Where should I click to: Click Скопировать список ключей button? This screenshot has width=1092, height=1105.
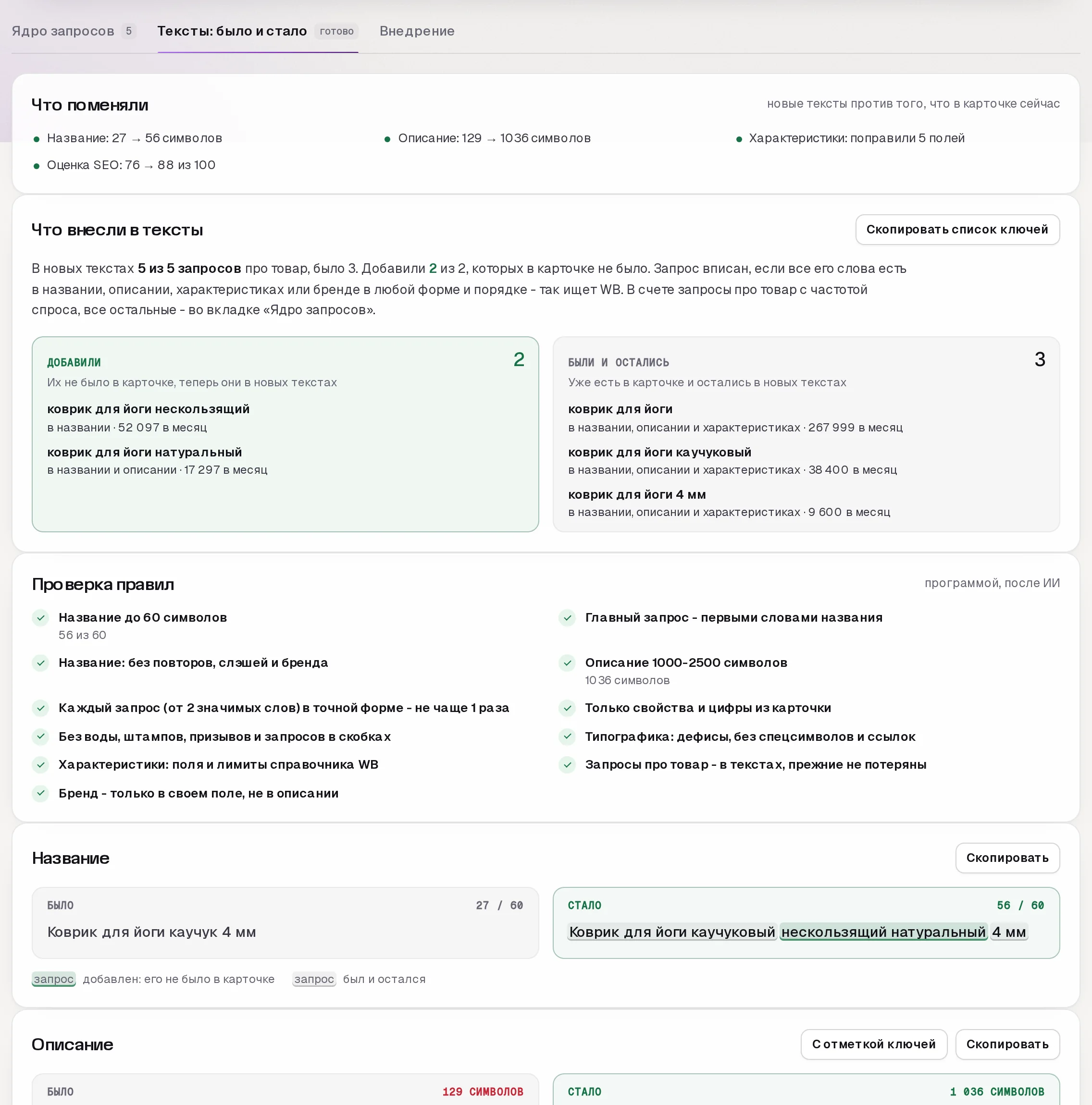click(957, 229)
